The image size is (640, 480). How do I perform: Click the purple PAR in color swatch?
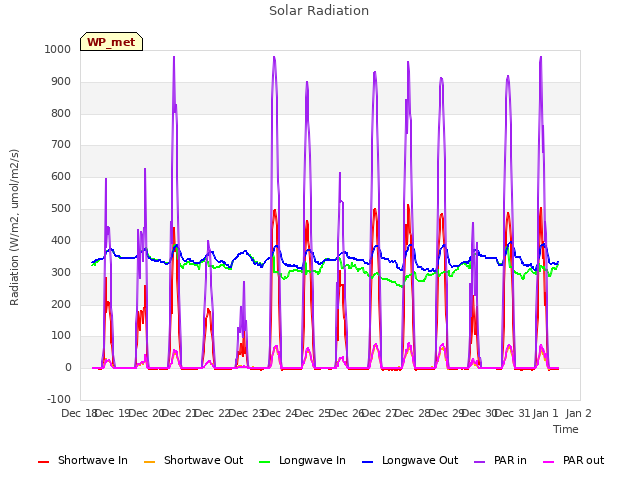point(480,462)
